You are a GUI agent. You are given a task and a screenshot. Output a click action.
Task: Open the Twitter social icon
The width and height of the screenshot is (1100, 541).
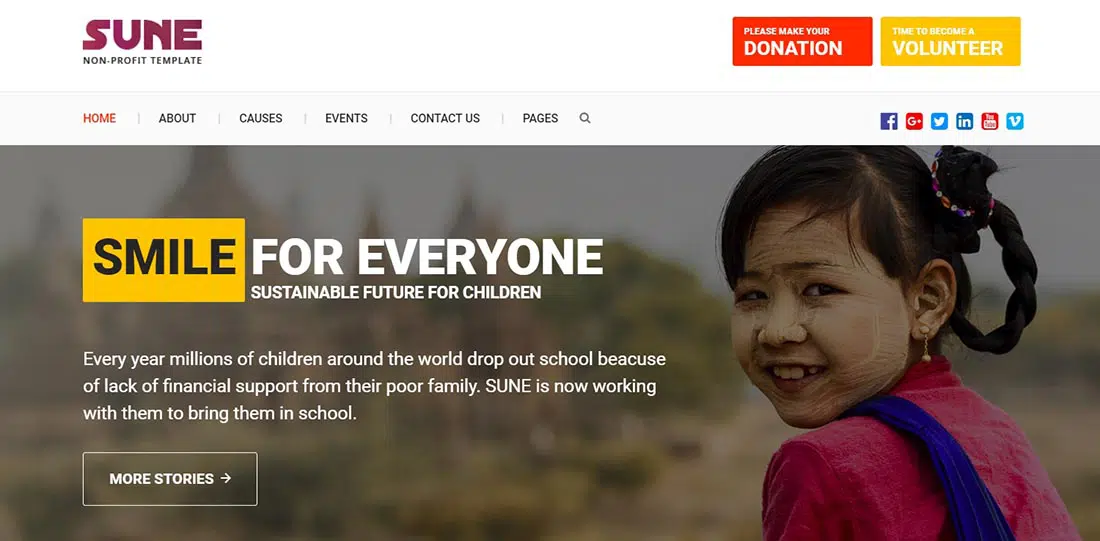(x=939, y=121)
